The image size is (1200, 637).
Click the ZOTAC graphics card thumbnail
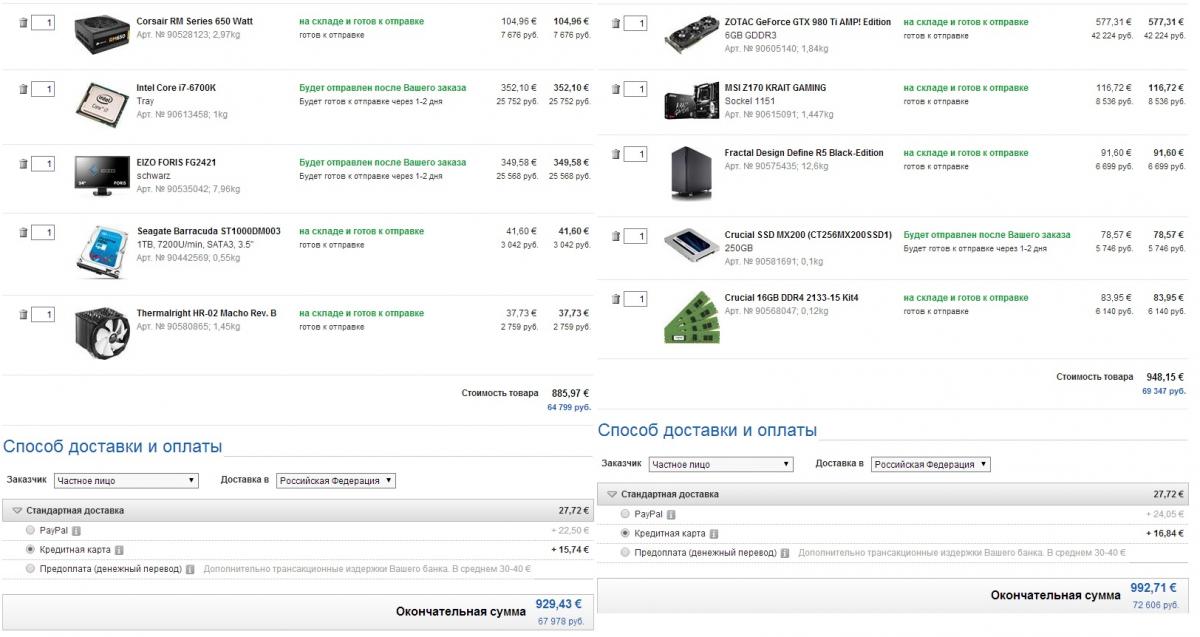point(692,35)
